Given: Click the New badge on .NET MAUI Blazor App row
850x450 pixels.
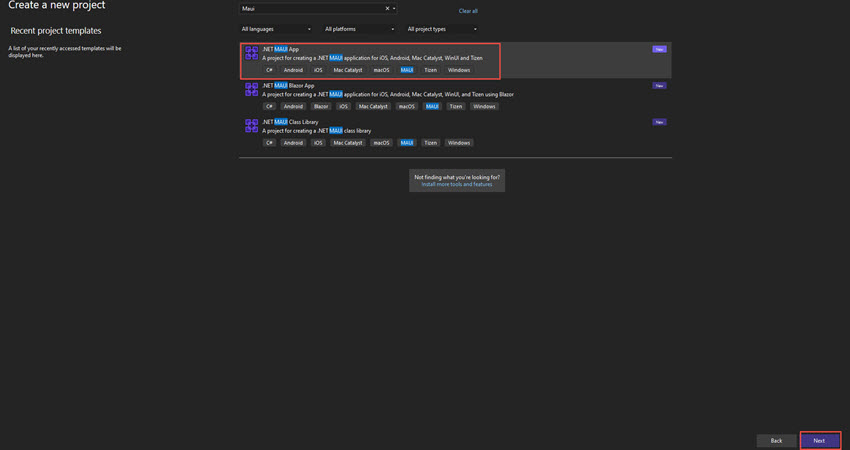Looking at the screenshot, I should click(659, 86).
